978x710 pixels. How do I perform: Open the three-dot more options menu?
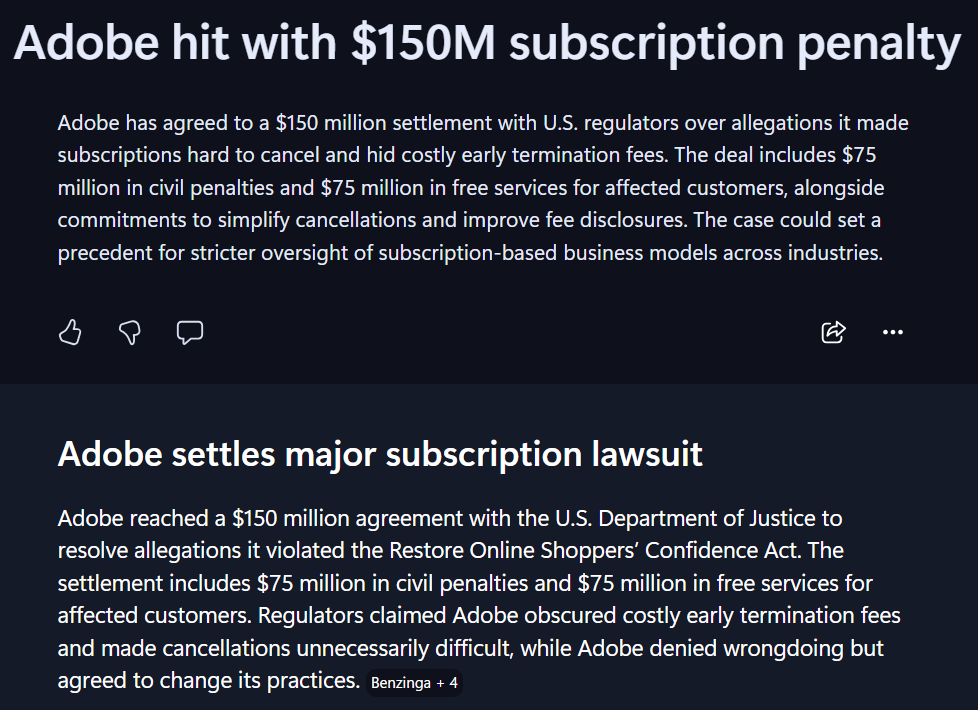893,332
